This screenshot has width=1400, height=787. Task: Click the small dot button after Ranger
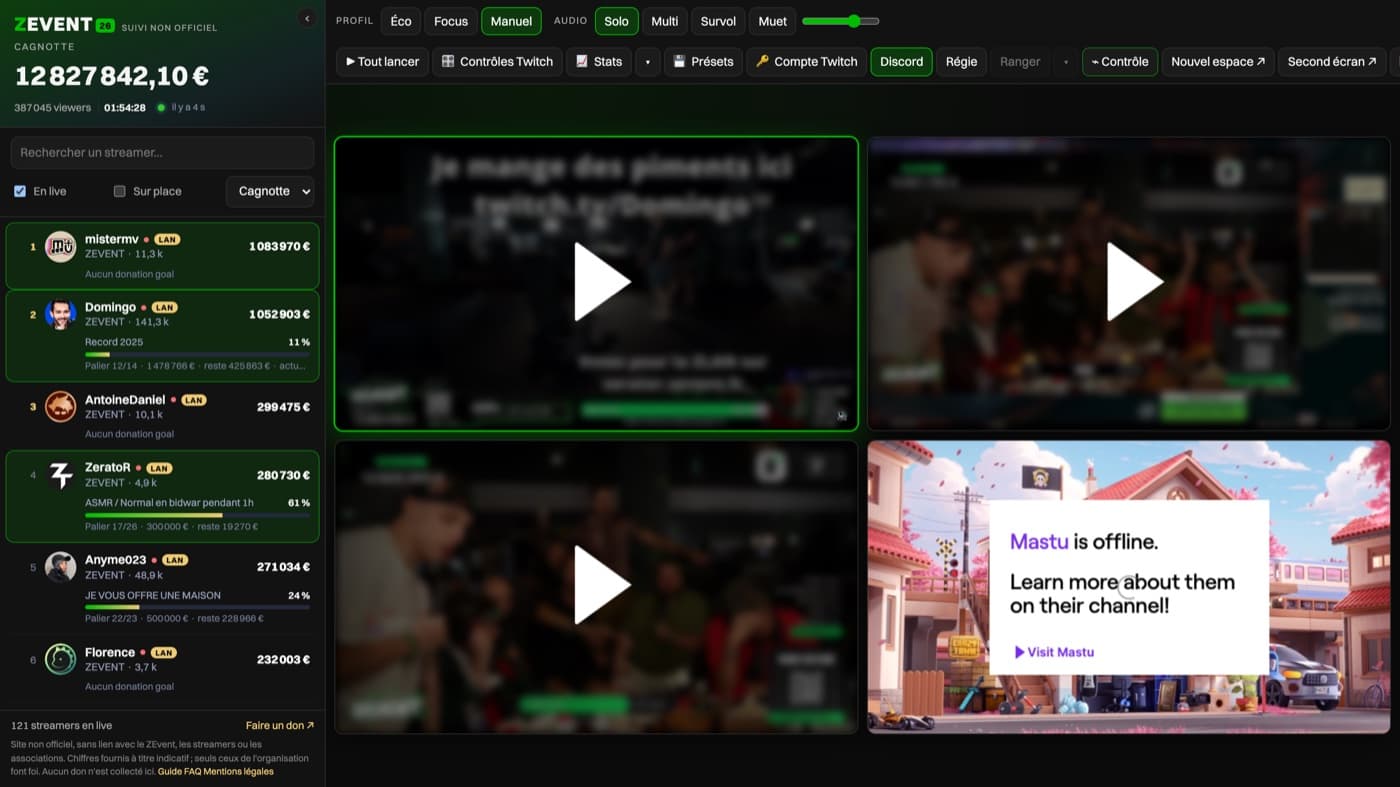click(x=1066, y=62)
